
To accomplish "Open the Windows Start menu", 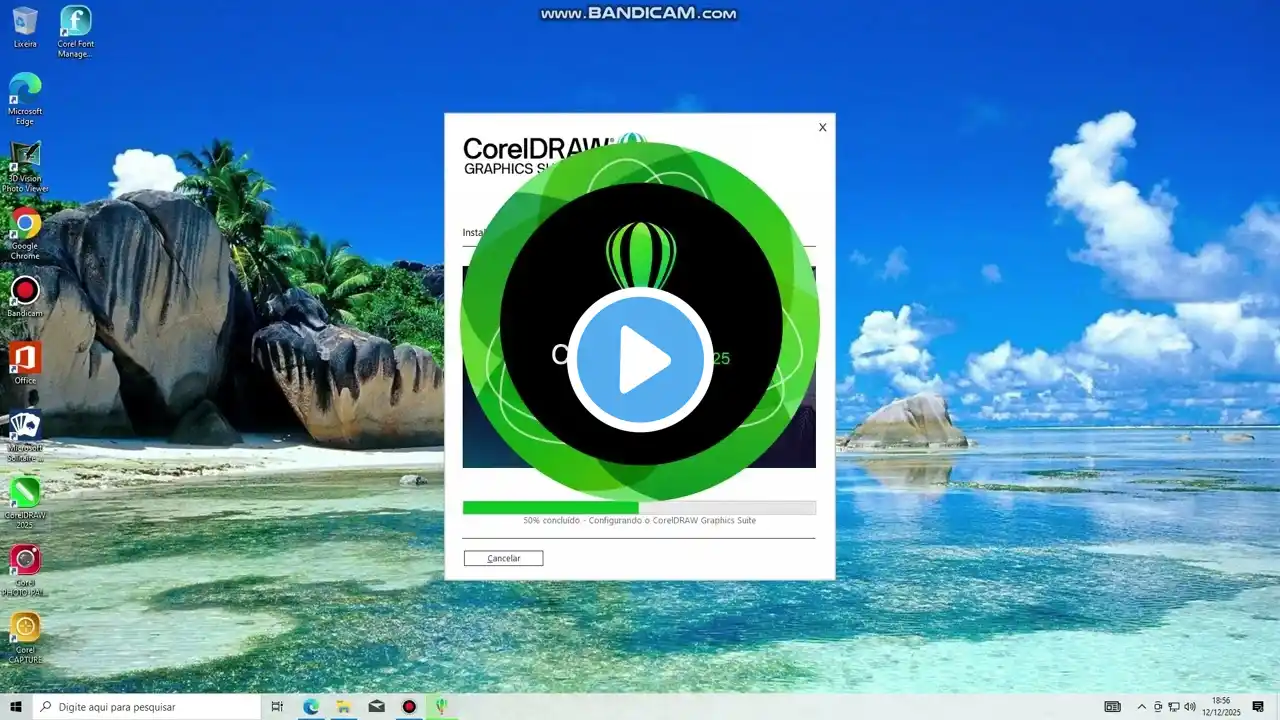I will [17, 707].
